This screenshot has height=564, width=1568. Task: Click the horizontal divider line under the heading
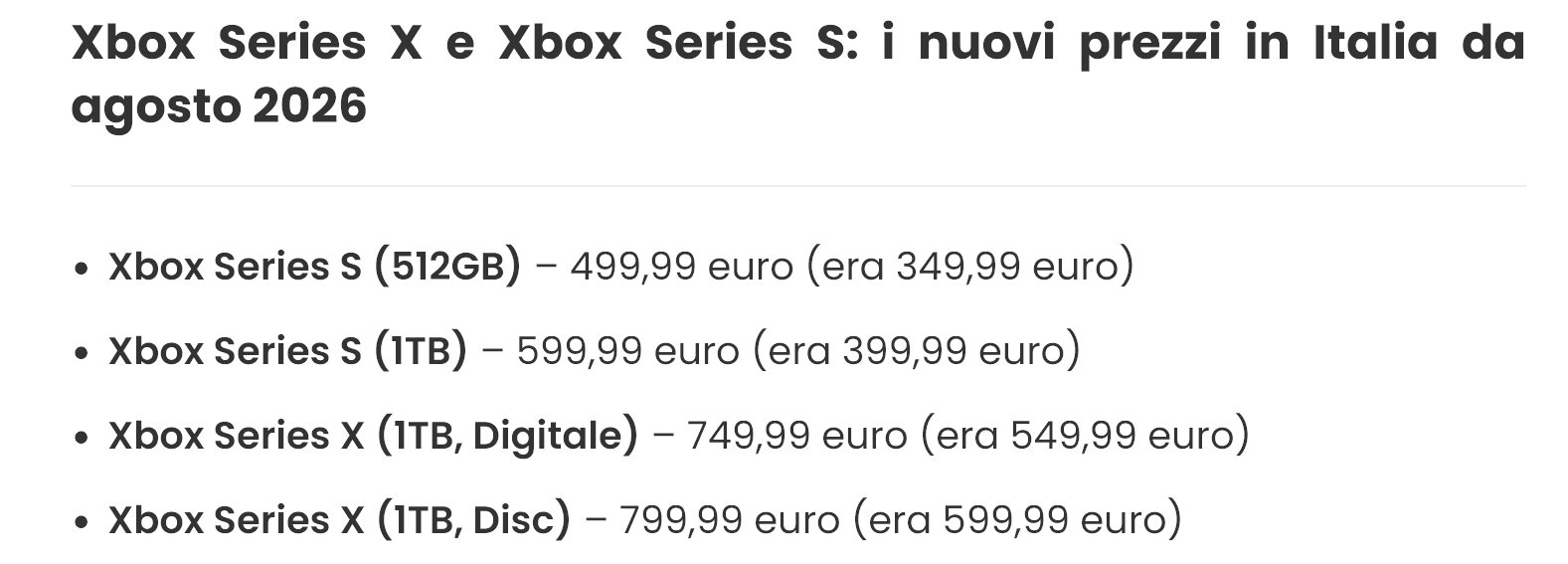click(x=797, y=186)
